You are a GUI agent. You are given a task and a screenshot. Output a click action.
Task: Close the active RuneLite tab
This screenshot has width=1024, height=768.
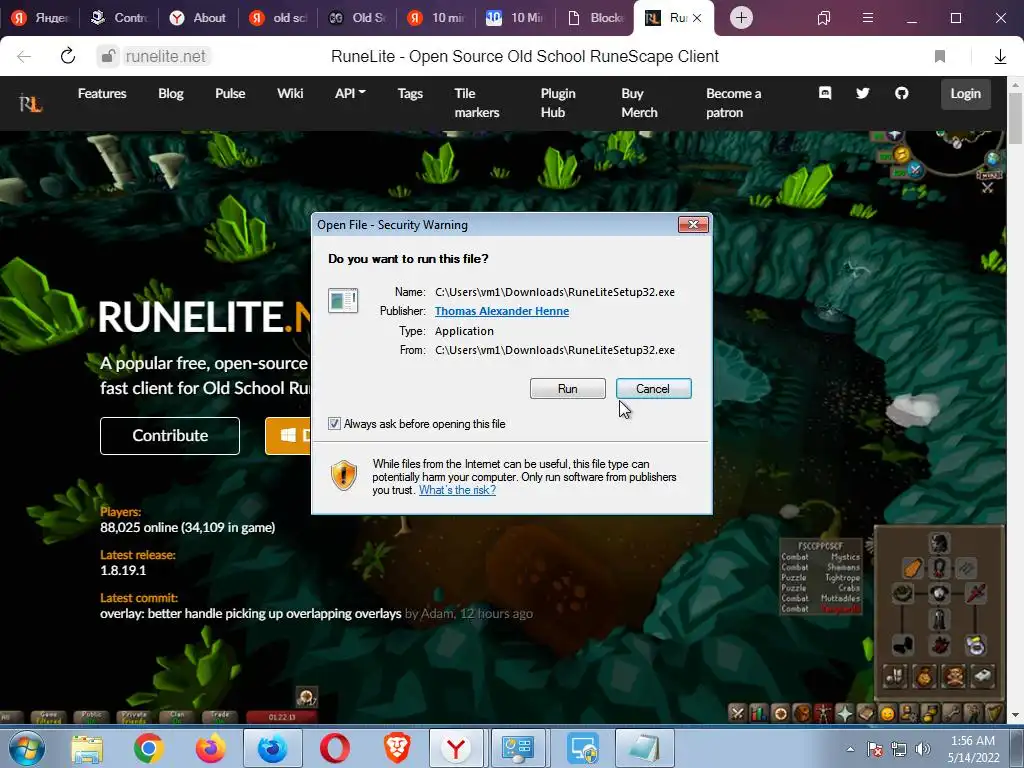(697, 18)
